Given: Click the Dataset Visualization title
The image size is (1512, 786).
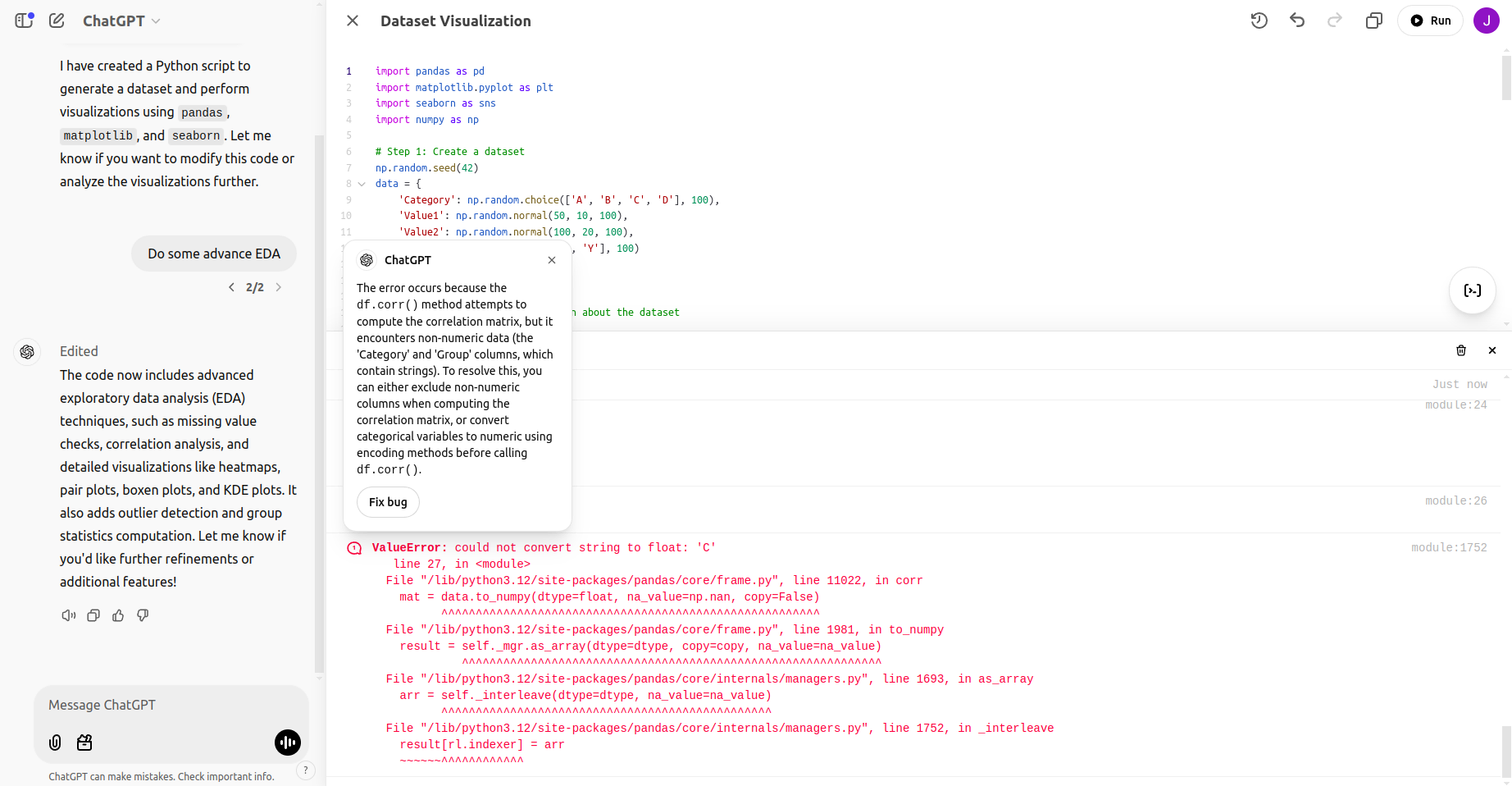Looking at the screenshot, I should click(x=456, y=21).
